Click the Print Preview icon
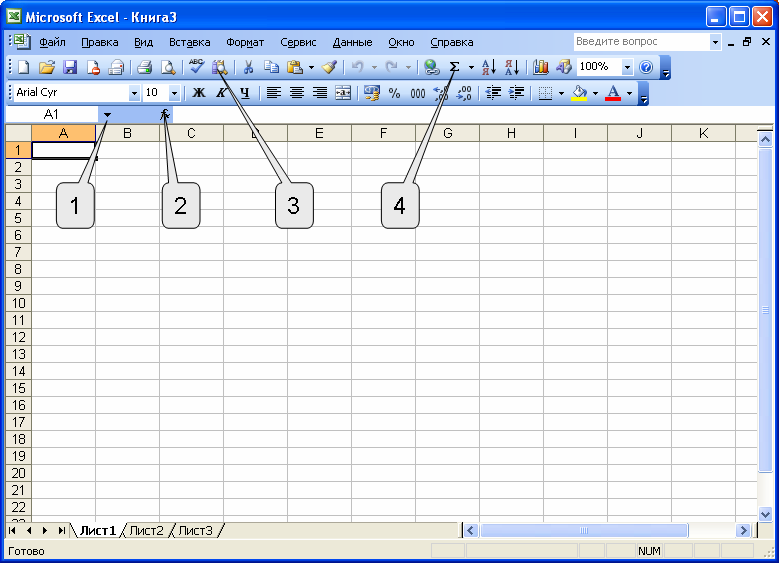 click(x=168, y=67)
